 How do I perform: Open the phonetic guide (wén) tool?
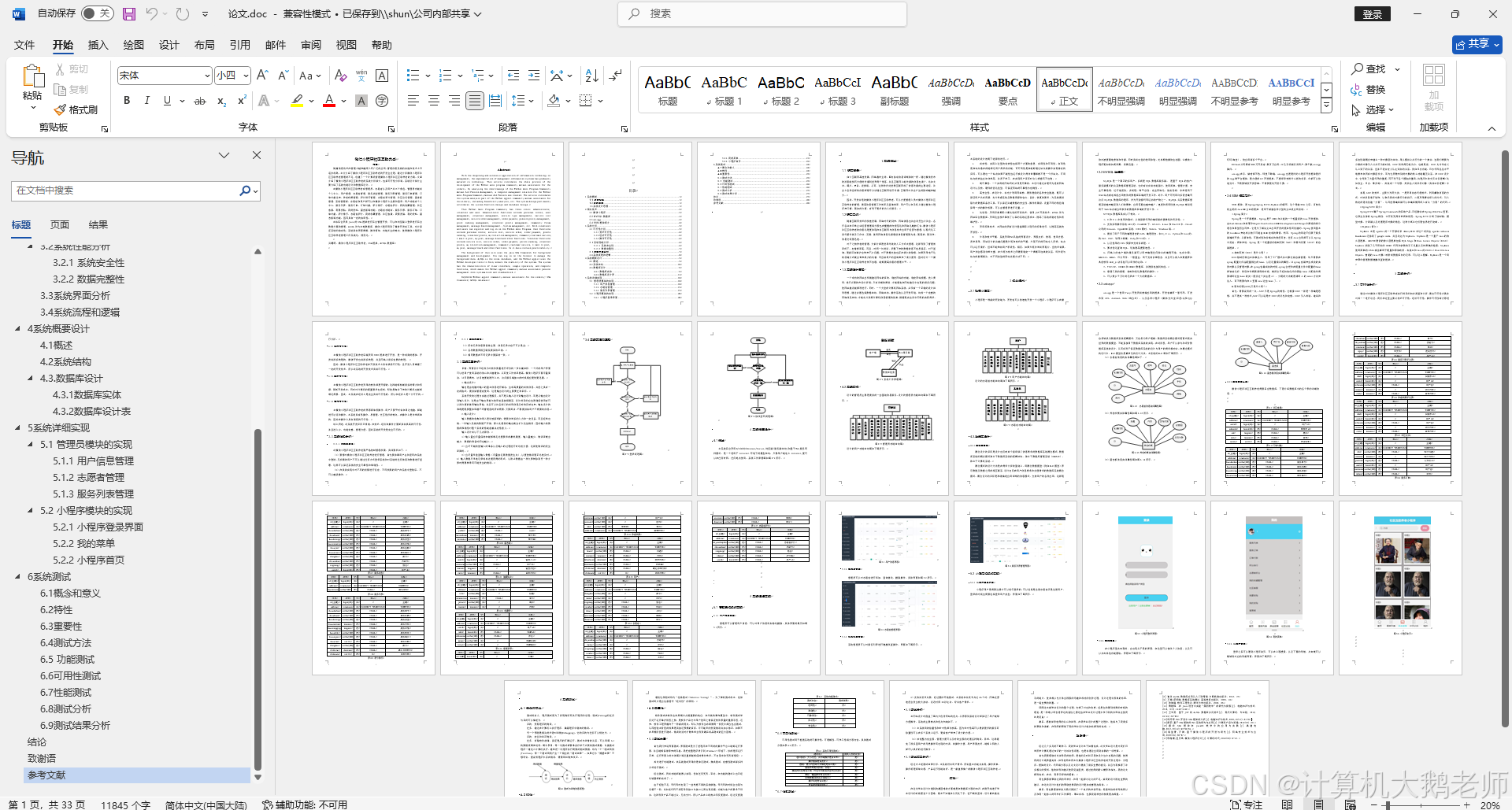tap(361, 75)
